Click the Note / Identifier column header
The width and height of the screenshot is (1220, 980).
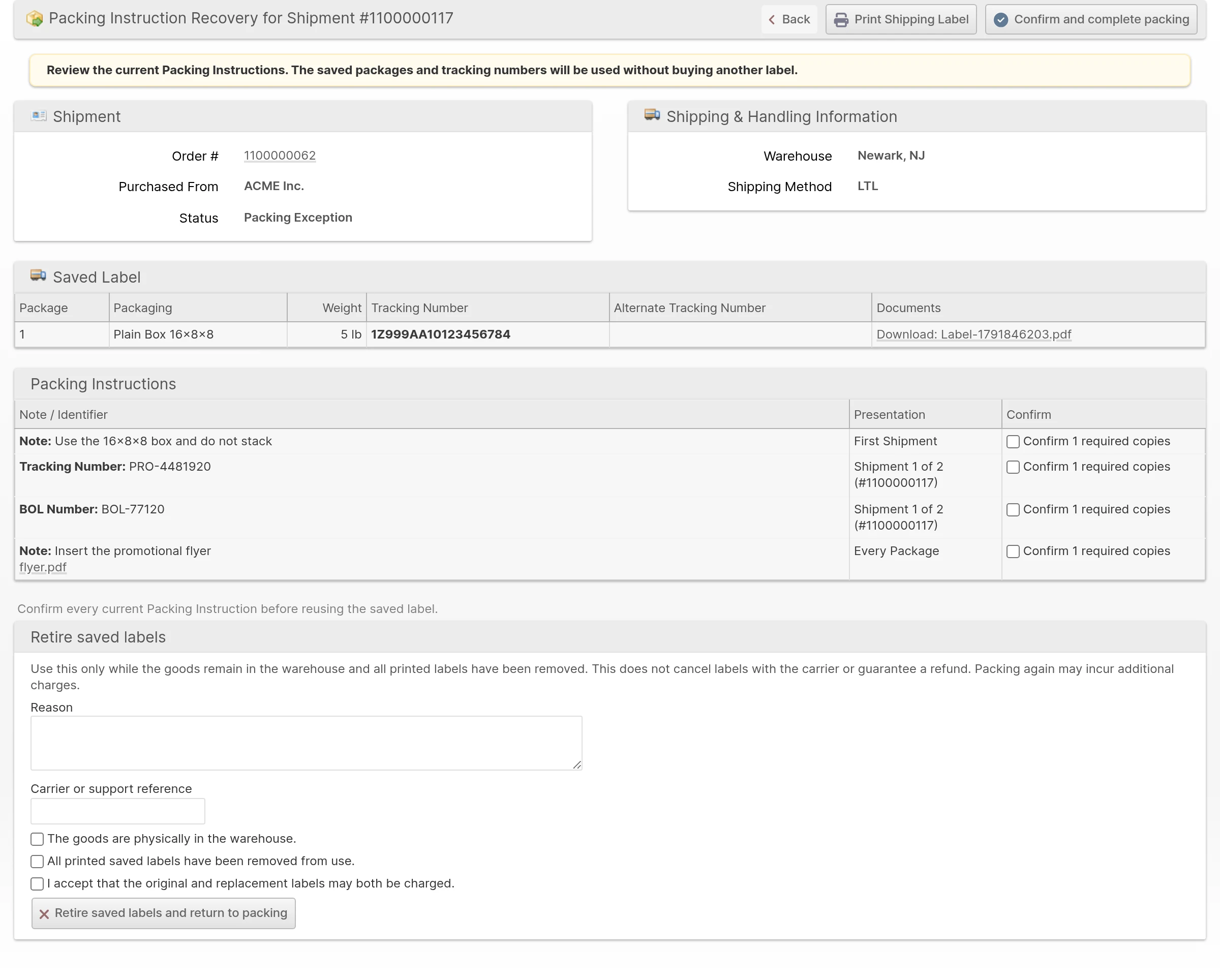point(432,415)
